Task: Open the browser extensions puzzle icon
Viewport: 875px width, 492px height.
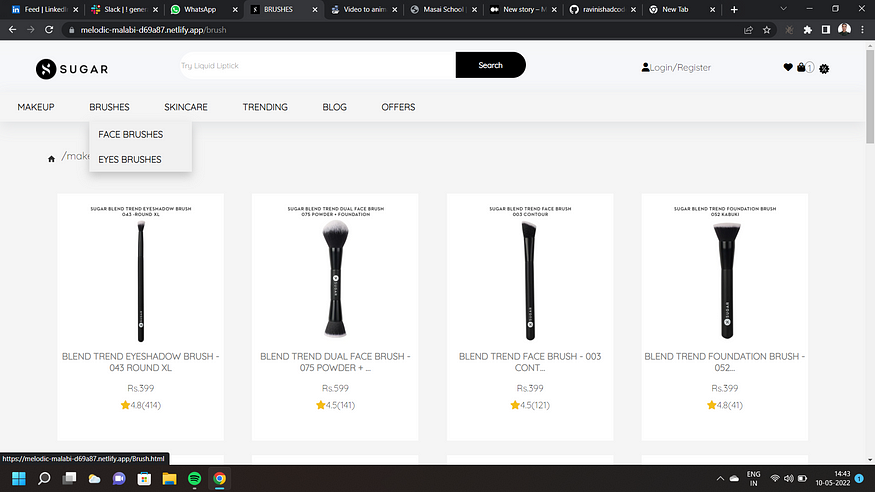Action: [x=807, y=30]
